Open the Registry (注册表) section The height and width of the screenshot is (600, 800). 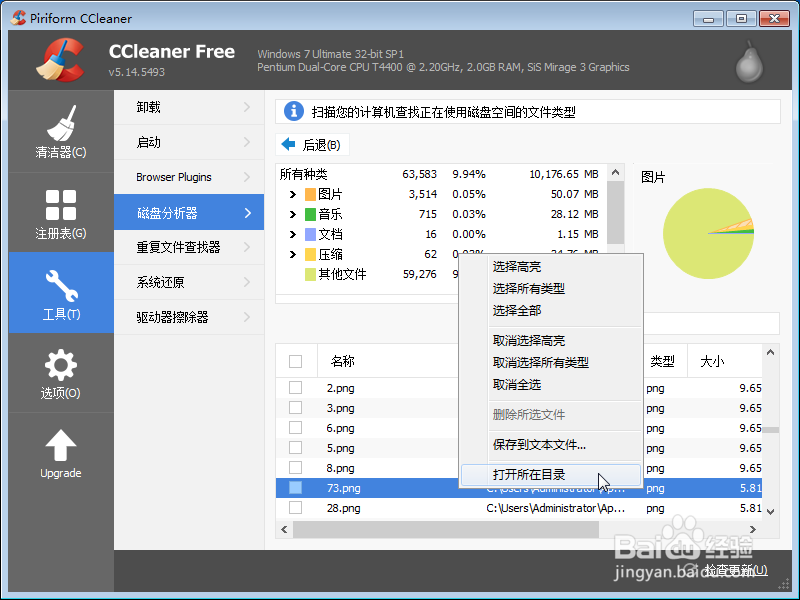(61, 213)
